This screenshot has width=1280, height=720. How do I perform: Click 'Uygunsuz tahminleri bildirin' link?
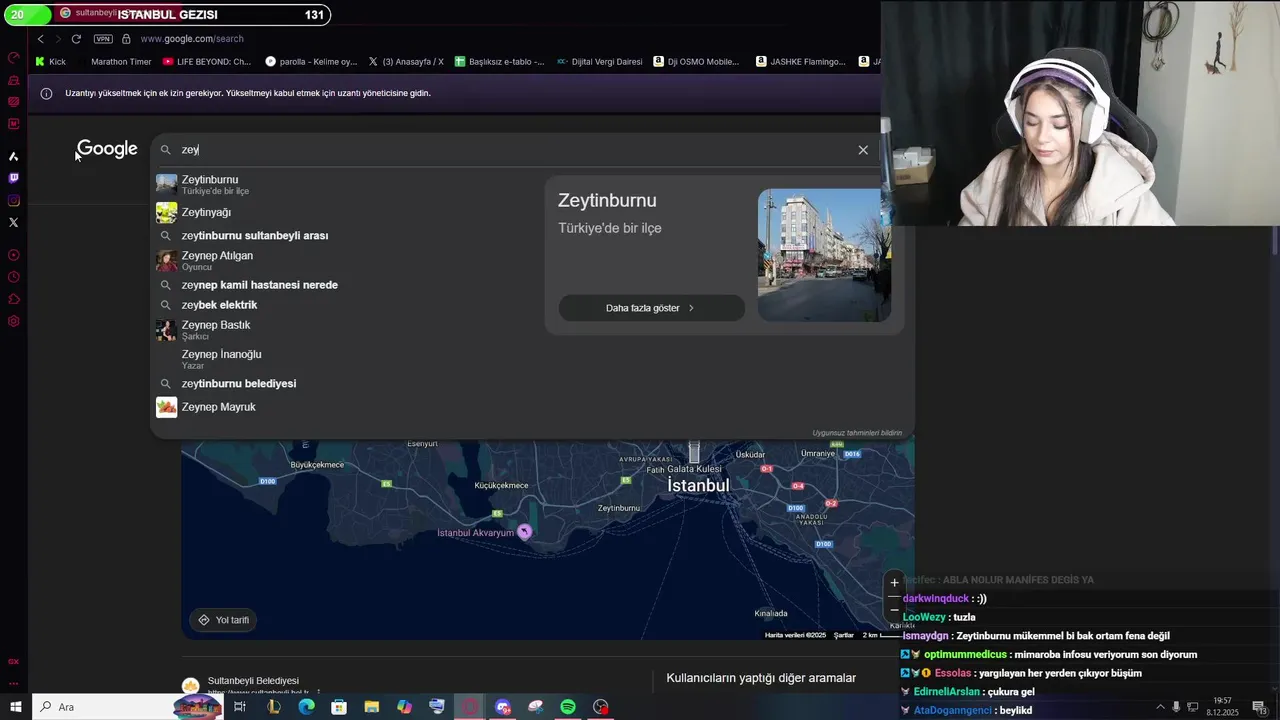click(x=857, y=433)
